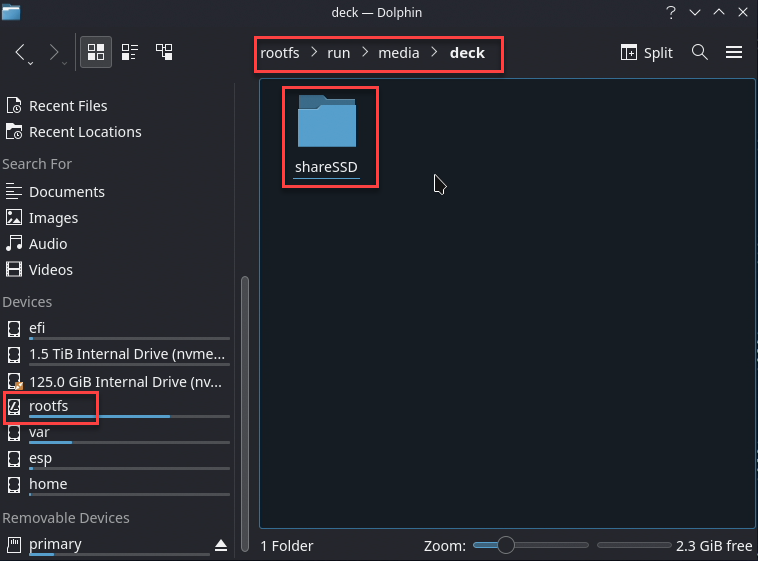Click the Dolphin folder icon in title bar
Image resolution: width=758 pixels, height=561 pixels.
(11, 12)
